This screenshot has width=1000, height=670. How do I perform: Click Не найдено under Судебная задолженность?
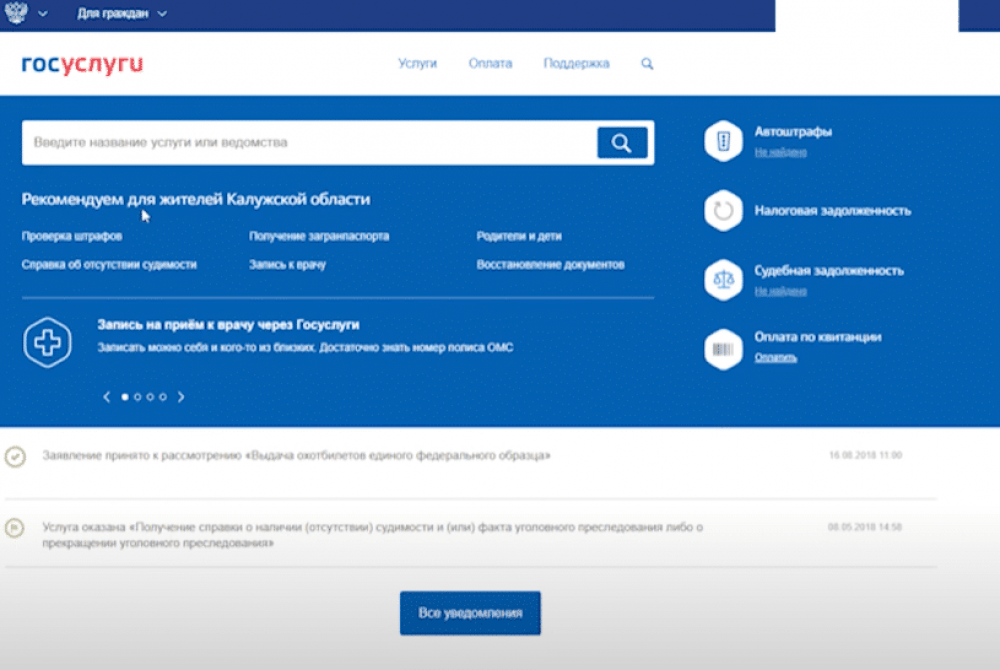tap(781, 291)
